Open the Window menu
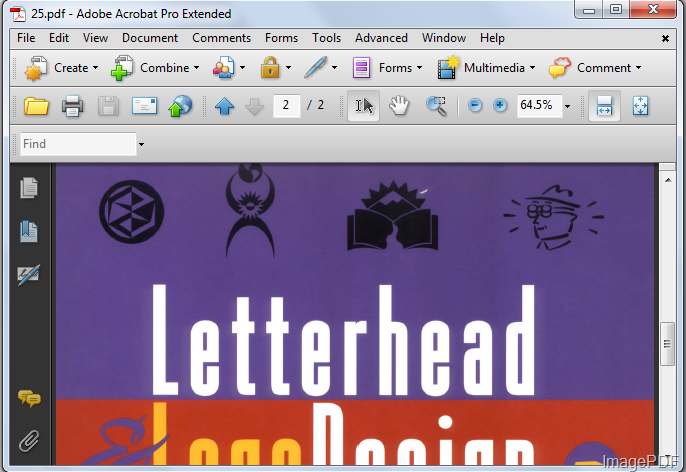The height and width of the screenshot is (472, 686). (x=444, y=38)
